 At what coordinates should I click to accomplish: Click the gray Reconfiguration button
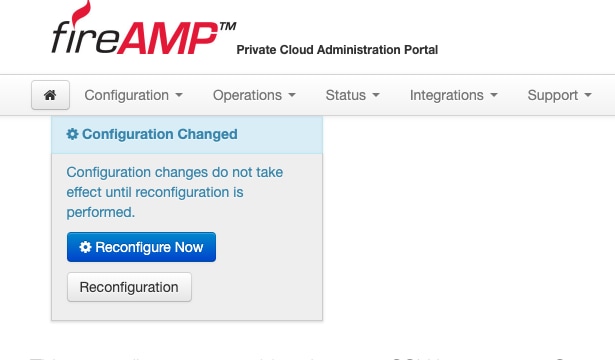click(129, 287)
